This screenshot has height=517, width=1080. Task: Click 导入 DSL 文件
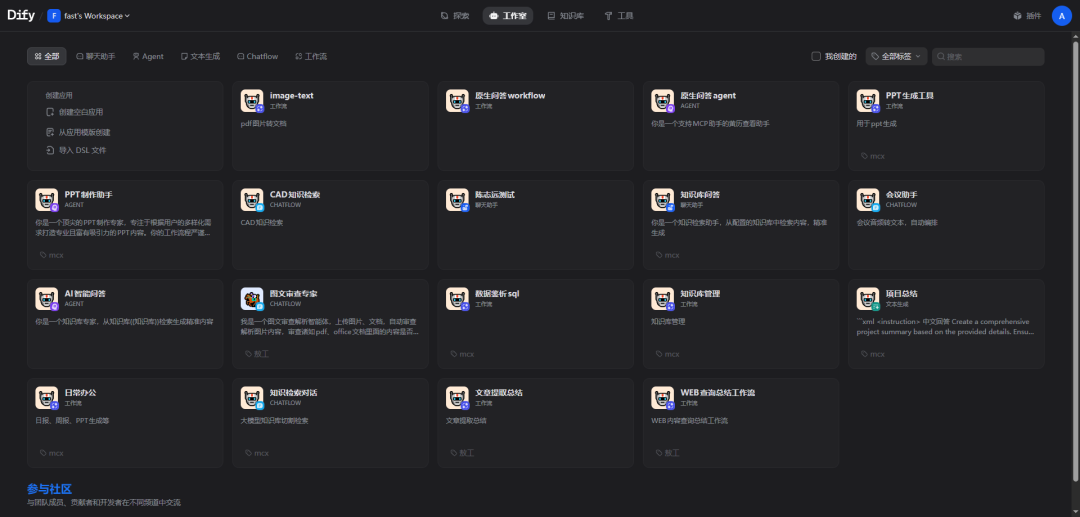76,150
